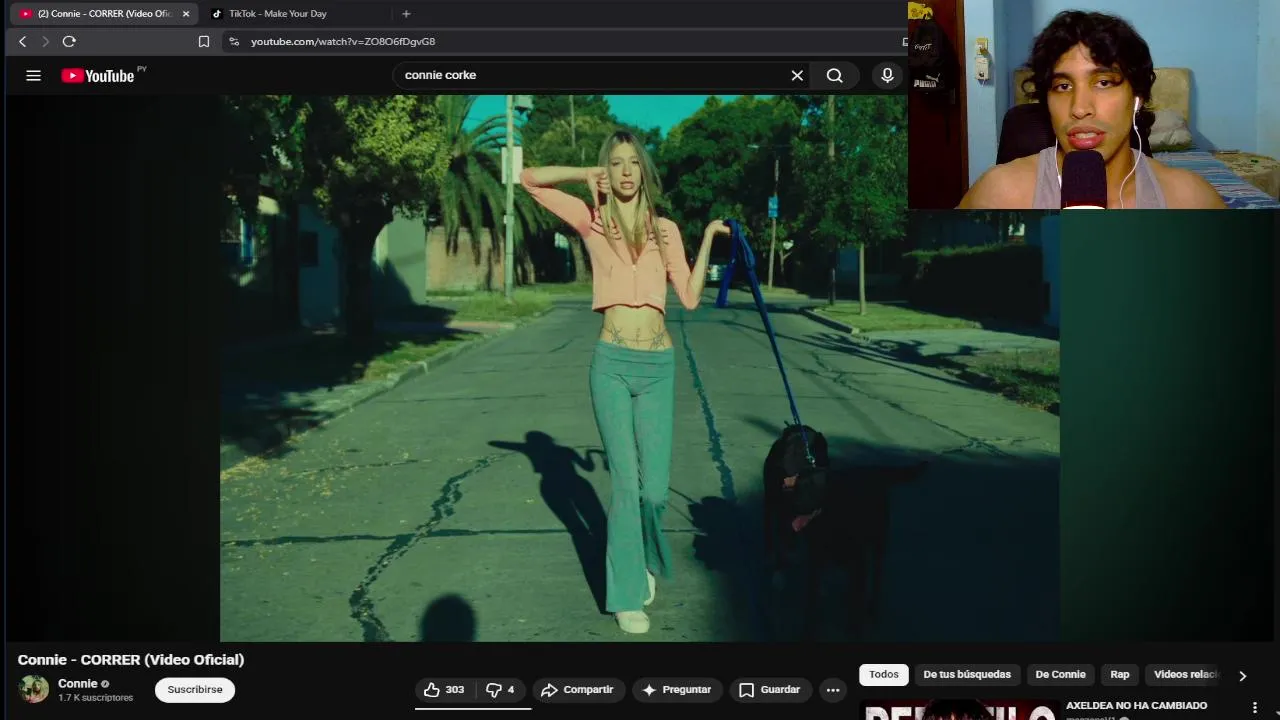Open more actions three-dot menu
This screenshot has width=1280, height=720.
coord(833,690)
